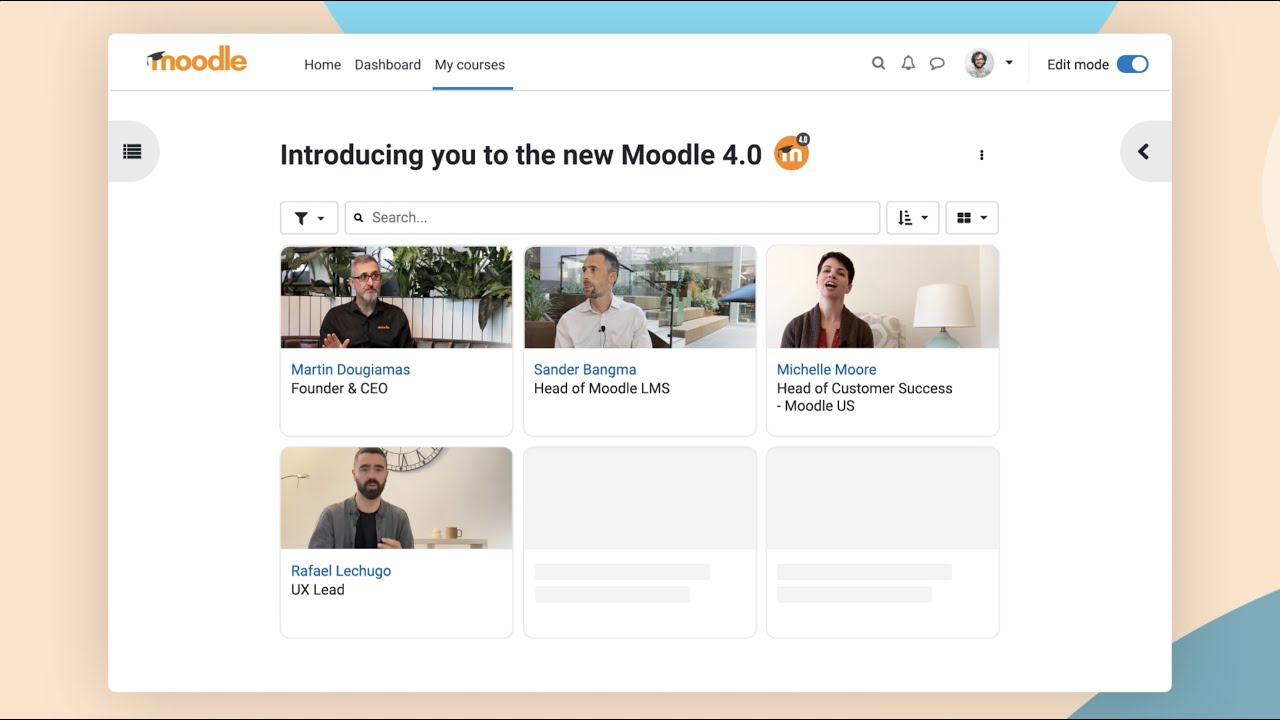Open the course index drawer
1280x720 pixels.
(133, 151)
